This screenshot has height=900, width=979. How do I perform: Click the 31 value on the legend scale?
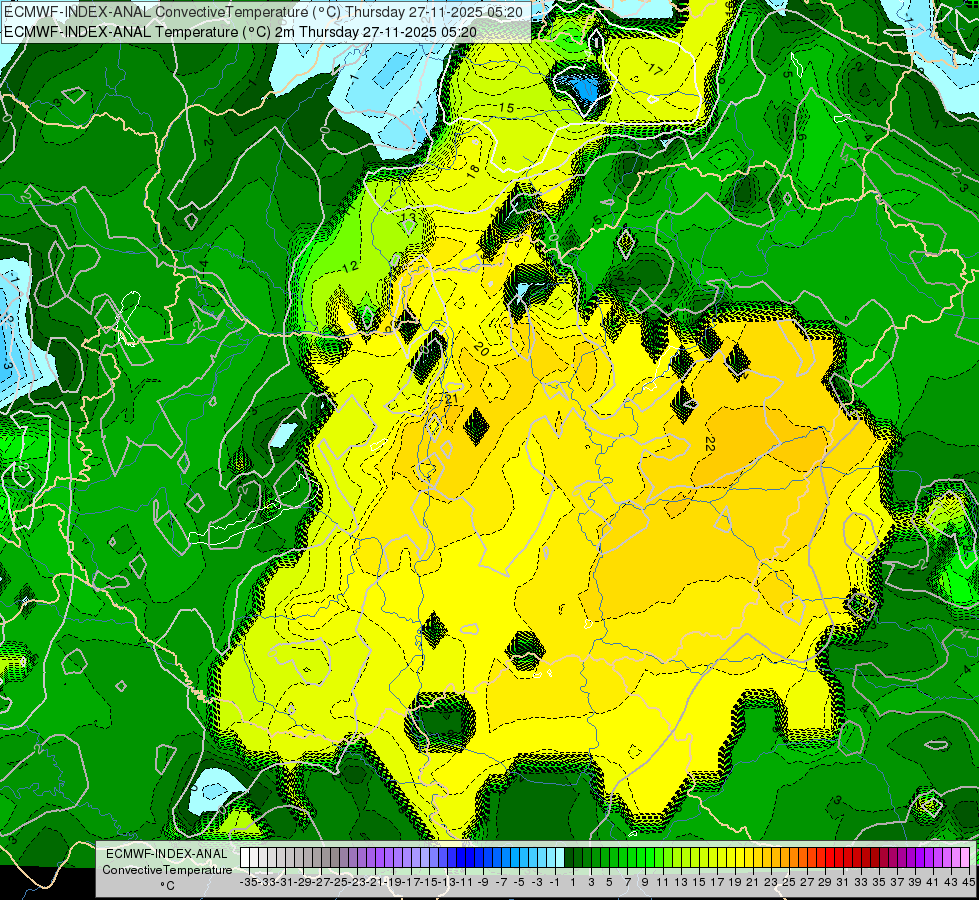[x=842, y=882]
